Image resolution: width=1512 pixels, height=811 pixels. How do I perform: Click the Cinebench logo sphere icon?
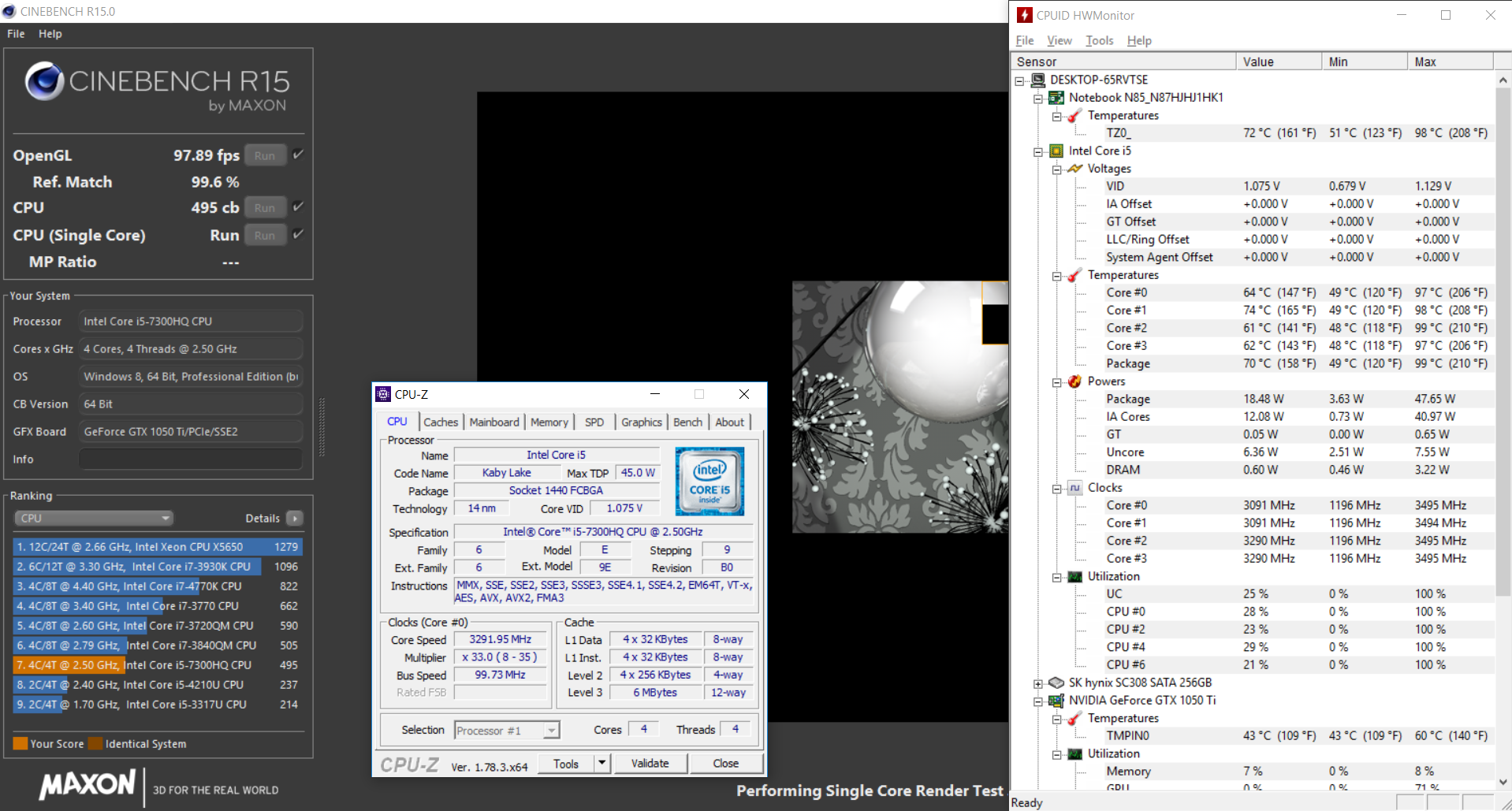[x=44, y=80]
